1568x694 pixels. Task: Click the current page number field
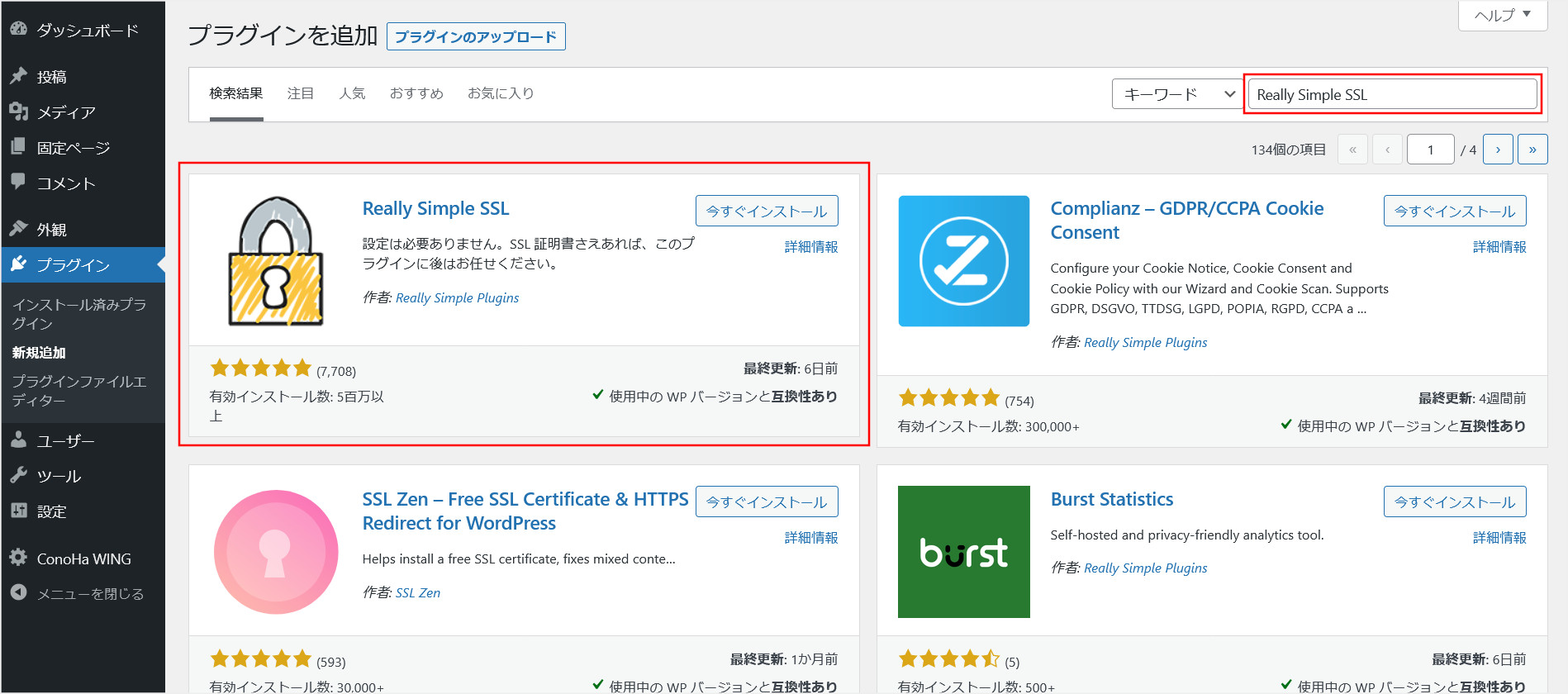(x=1430, y=150)
